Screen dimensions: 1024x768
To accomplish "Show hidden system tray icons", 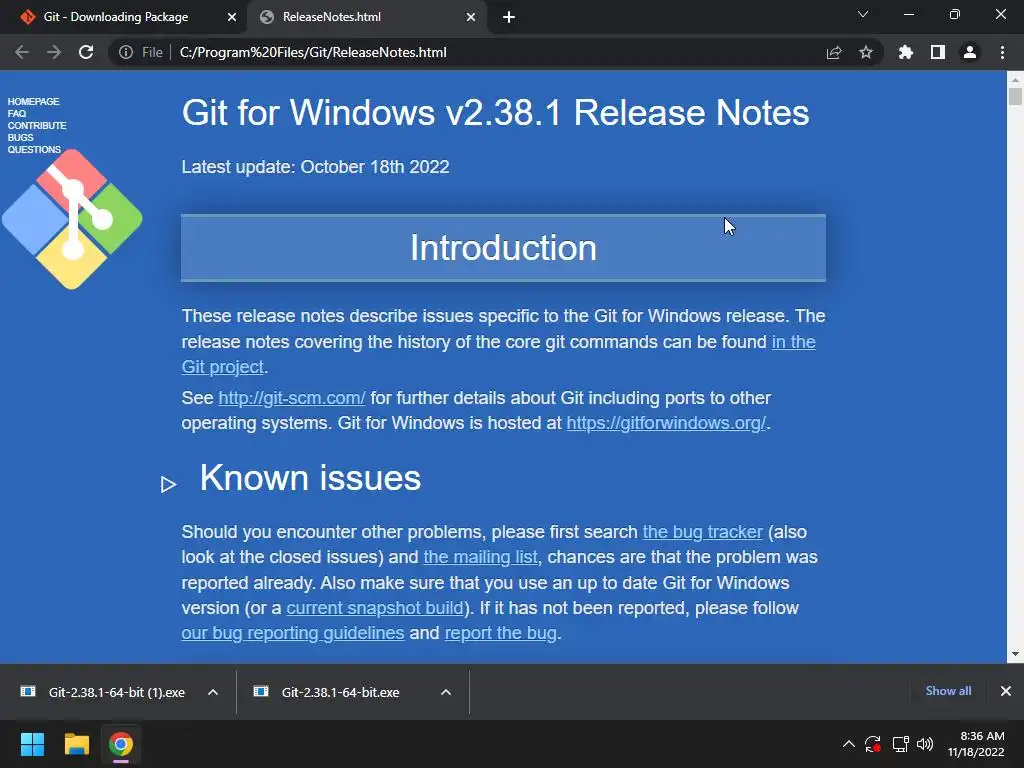I will [848, 744].
